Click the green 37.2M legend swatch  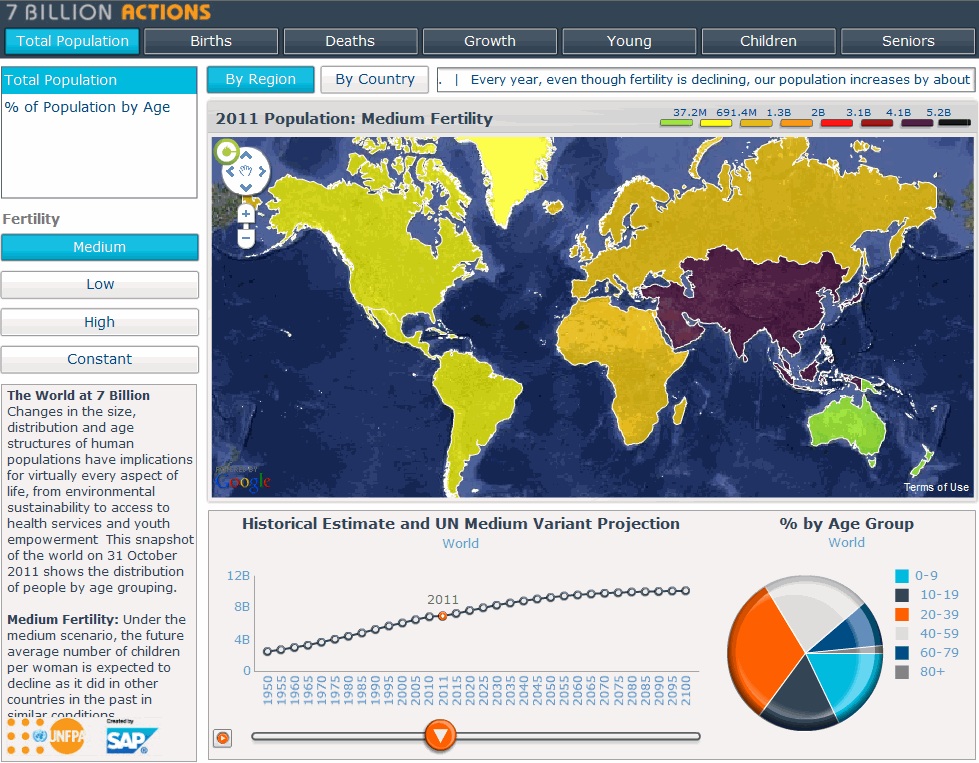click(x=677, y=123)
